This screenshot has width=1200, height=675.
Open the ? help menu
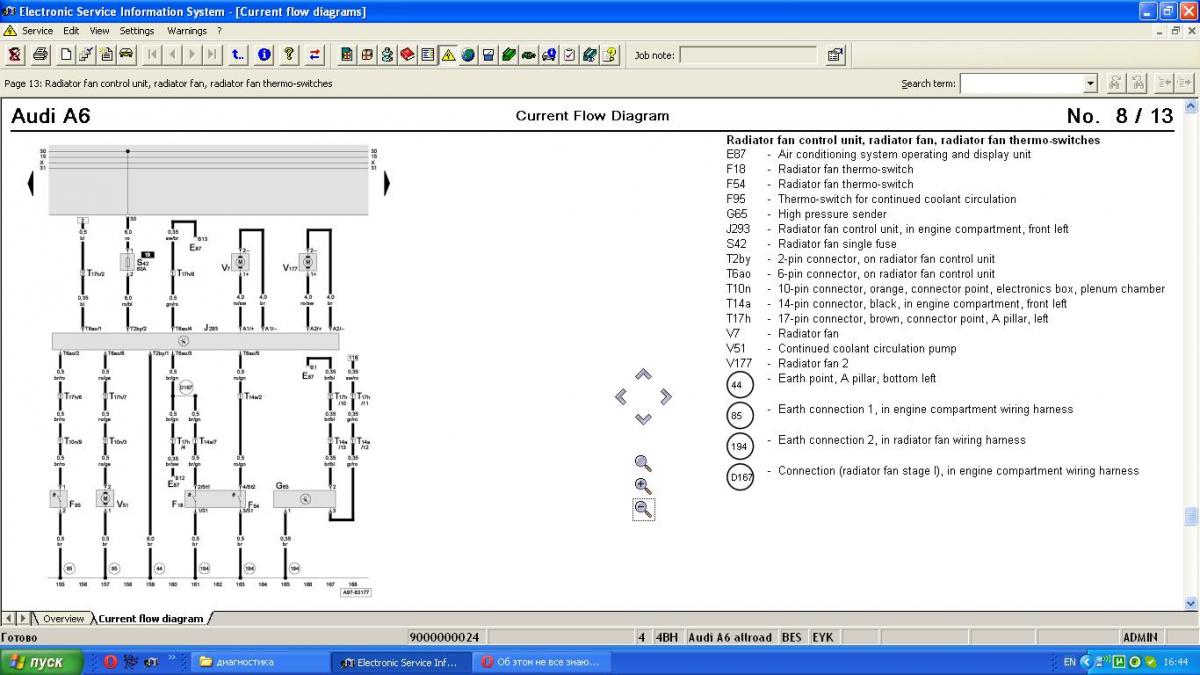(x=219, y=31)
